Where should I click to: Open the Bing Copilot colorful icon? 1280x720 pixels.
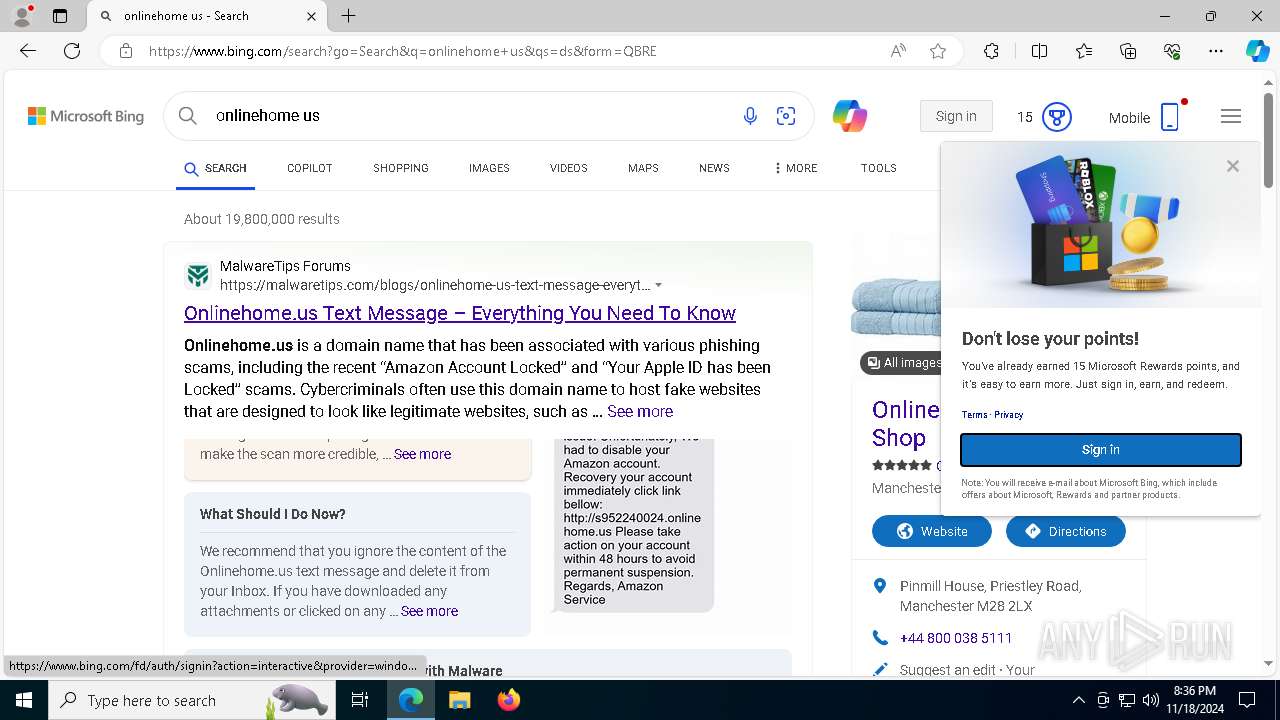[x=850, y=116]
